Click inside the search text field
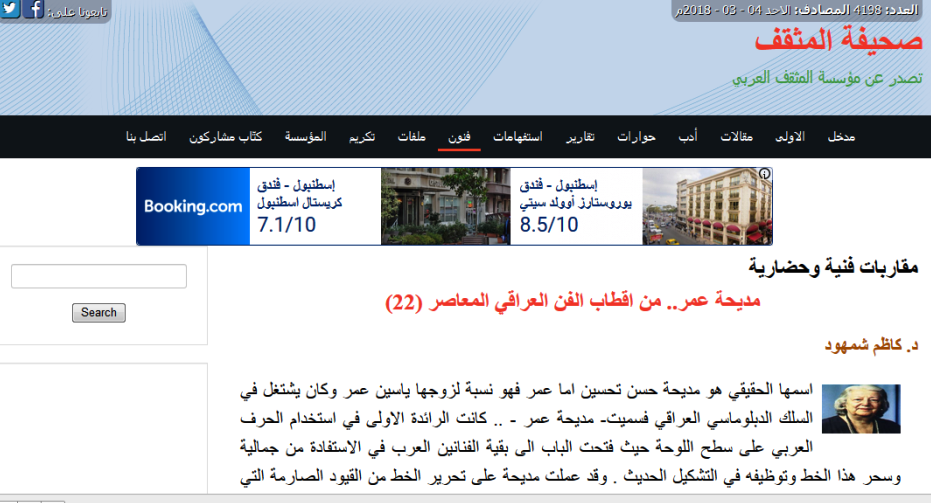 tap(99, 277)
